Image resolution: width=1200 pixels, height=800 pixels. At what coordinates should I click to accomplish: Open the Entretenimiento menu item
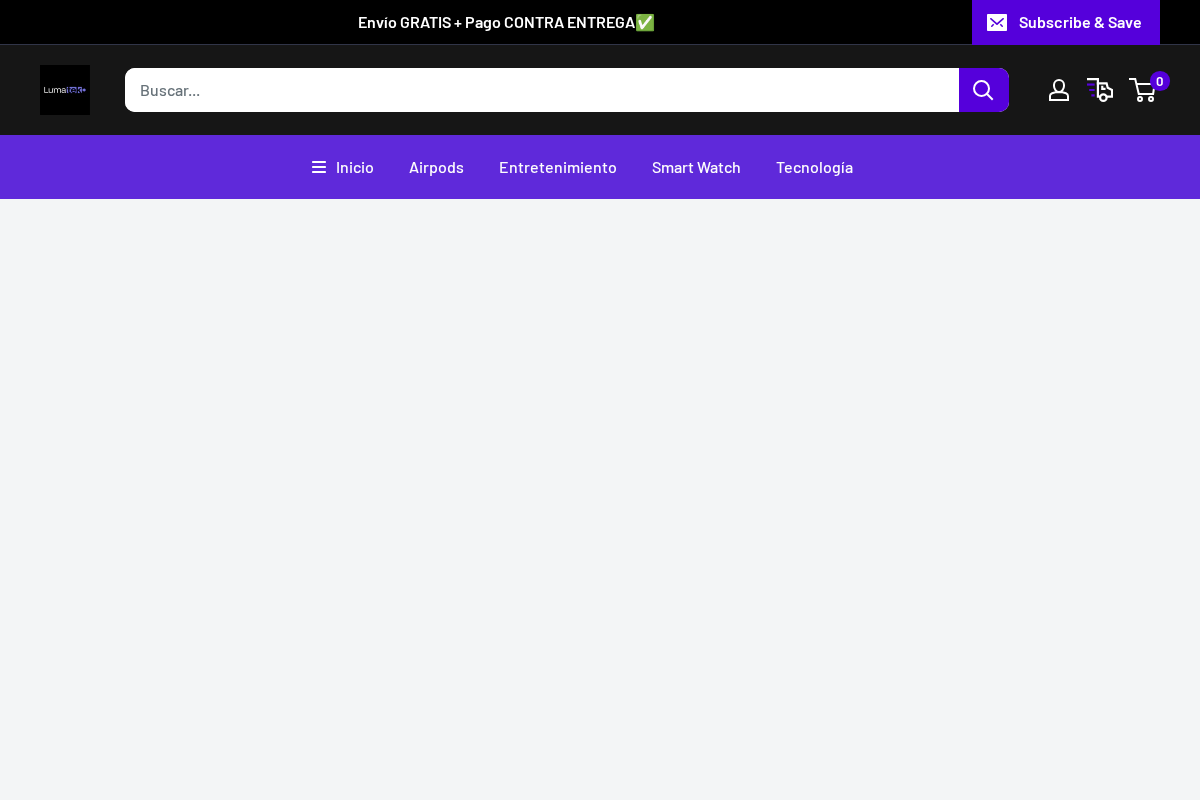point(558,167)
